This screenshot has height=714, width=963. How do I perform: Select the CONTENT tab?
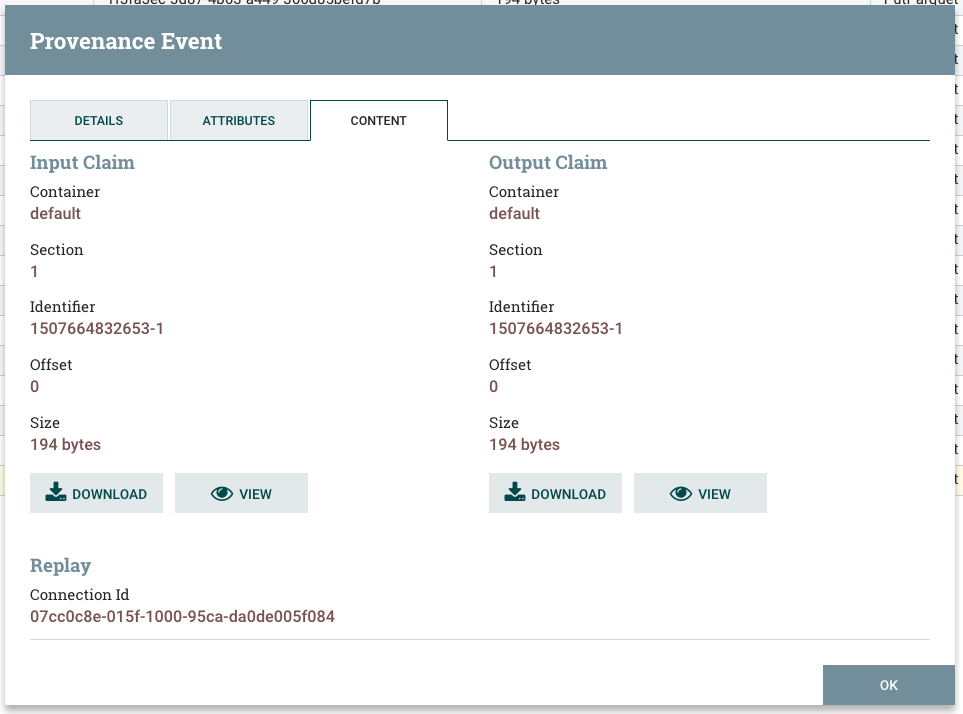click(378, 120)
